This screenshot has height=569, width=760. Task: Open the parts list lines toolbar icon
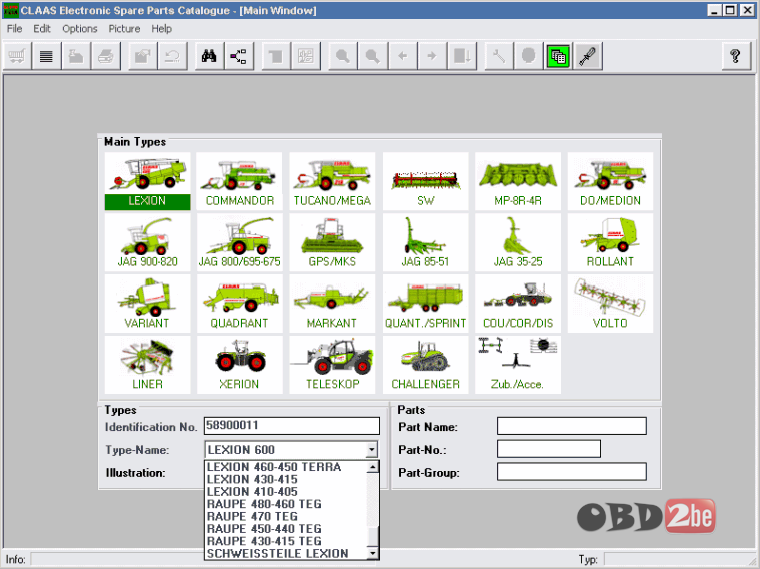(x=47, y=56)
